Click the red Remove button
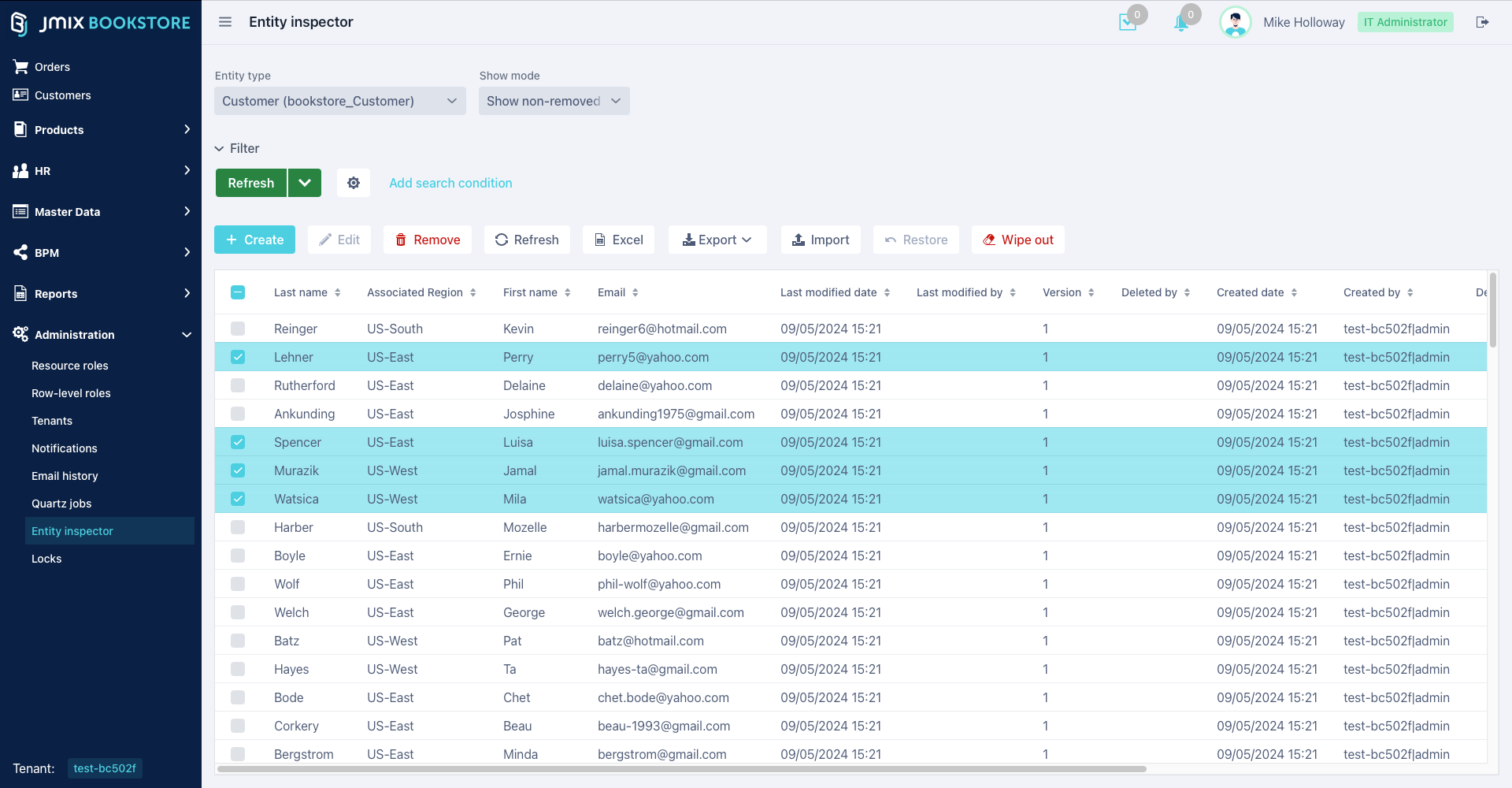The height and width of the screenshot is (788, 1512). (x=428, y=240)
